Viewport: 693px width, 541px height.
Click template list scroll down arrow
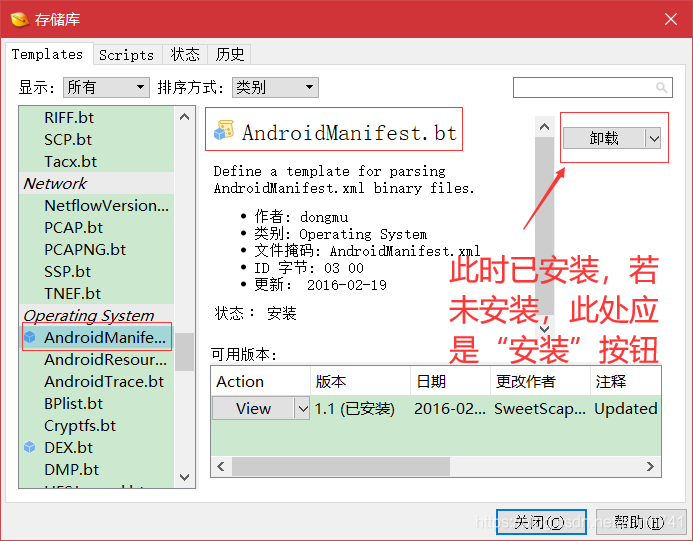[x=185, y=477]
